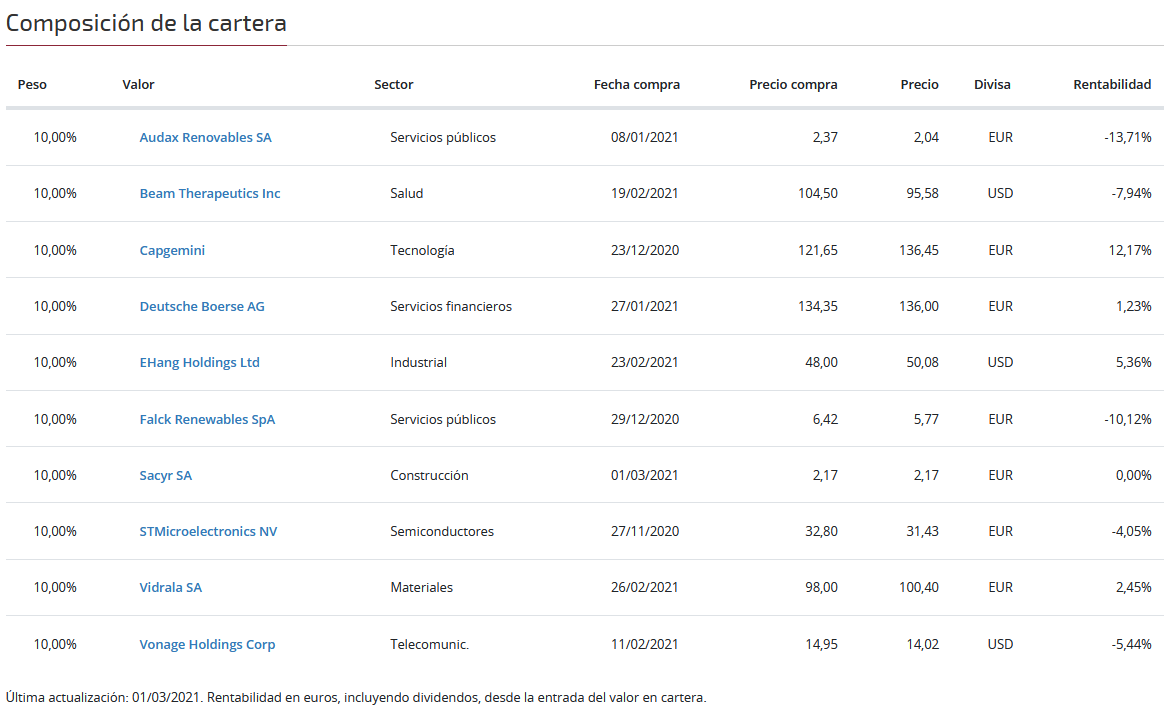
Task: Click the Precio compra column header
Action: point(793,84)
